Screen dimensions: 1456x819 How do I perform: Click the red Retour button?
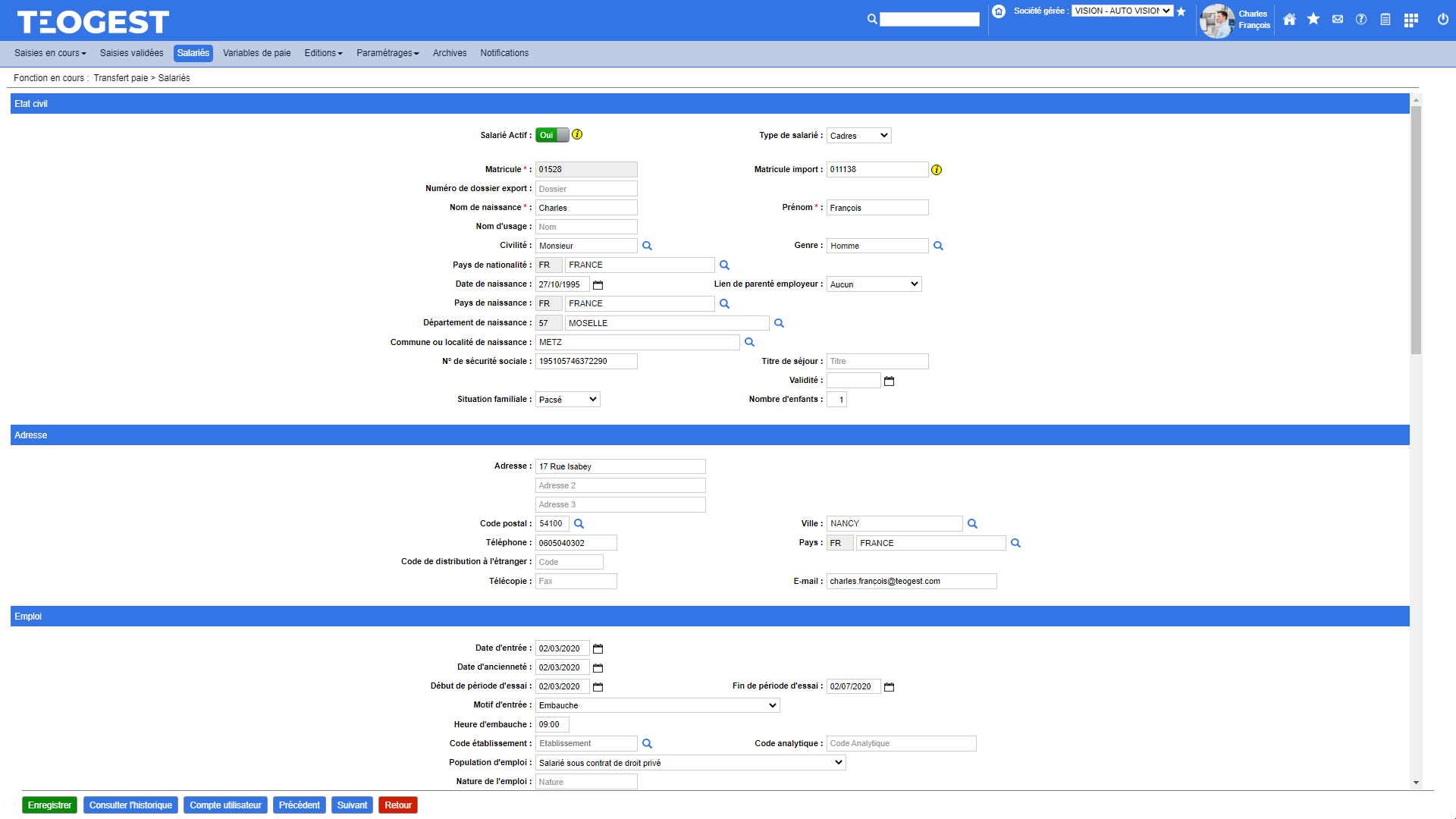tap(397, 805)
